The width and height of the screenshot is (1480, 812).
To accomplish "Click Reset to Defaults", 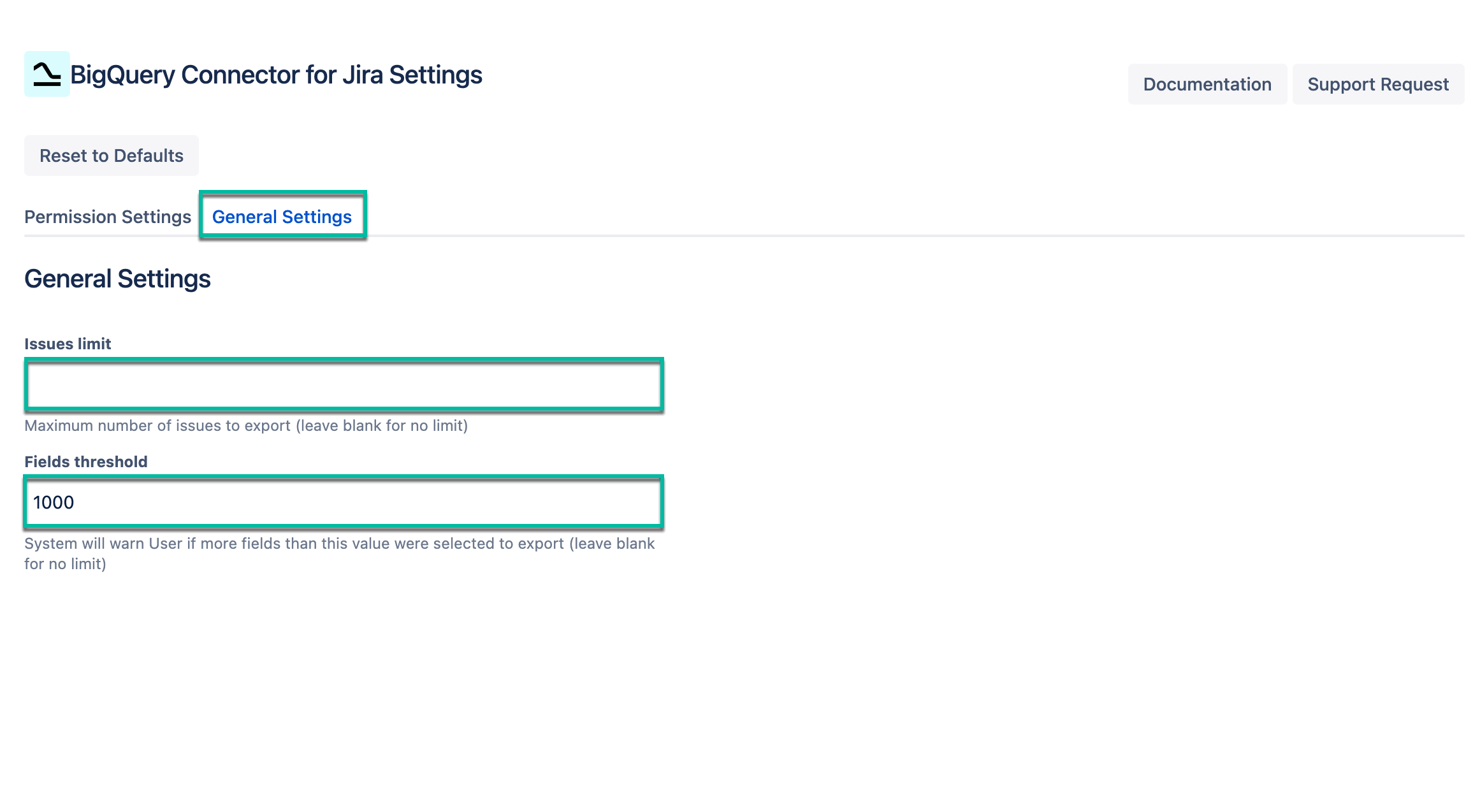I will click(x=110, y=155).
